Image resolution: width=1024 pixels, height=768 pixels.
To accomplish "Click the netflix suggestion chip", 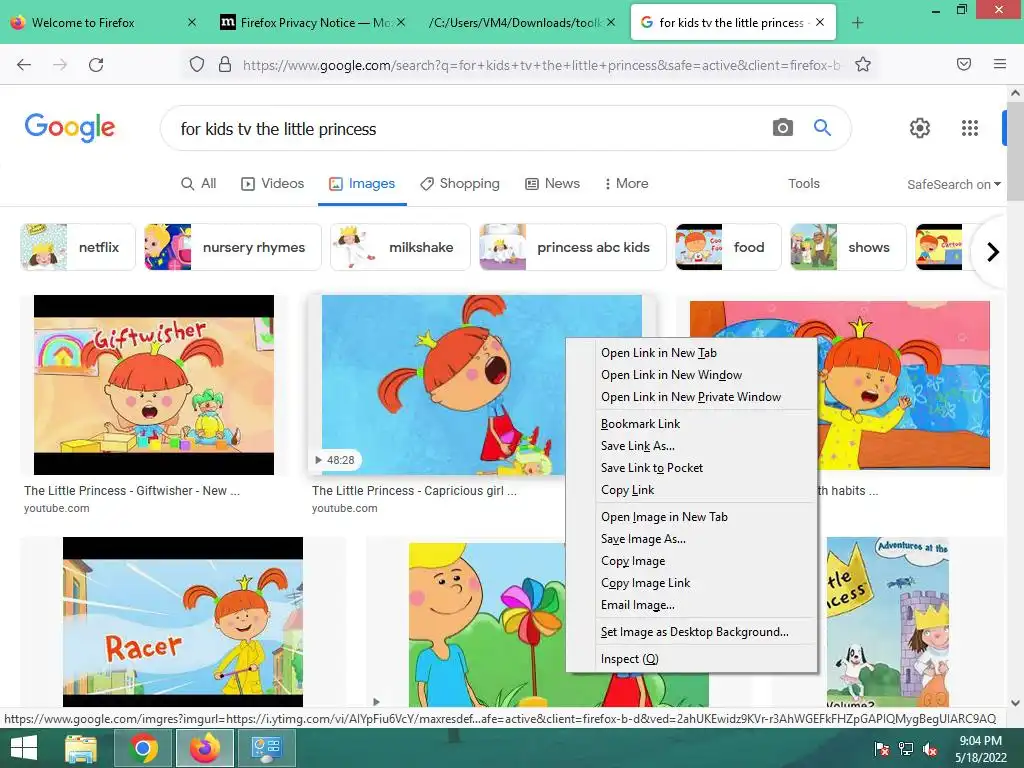I will [78, 247].
